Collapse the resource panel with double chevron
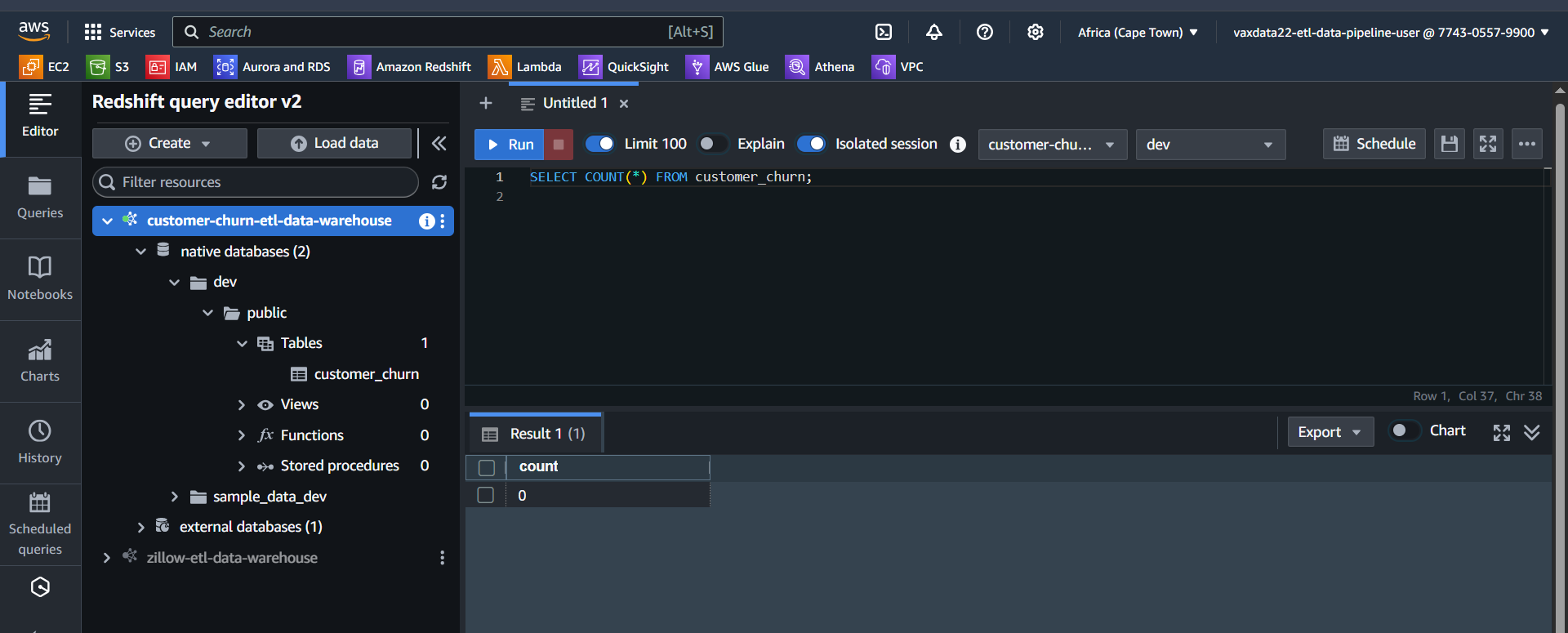The height and width of the screenshot is (633, 1568). click(439, 144)
